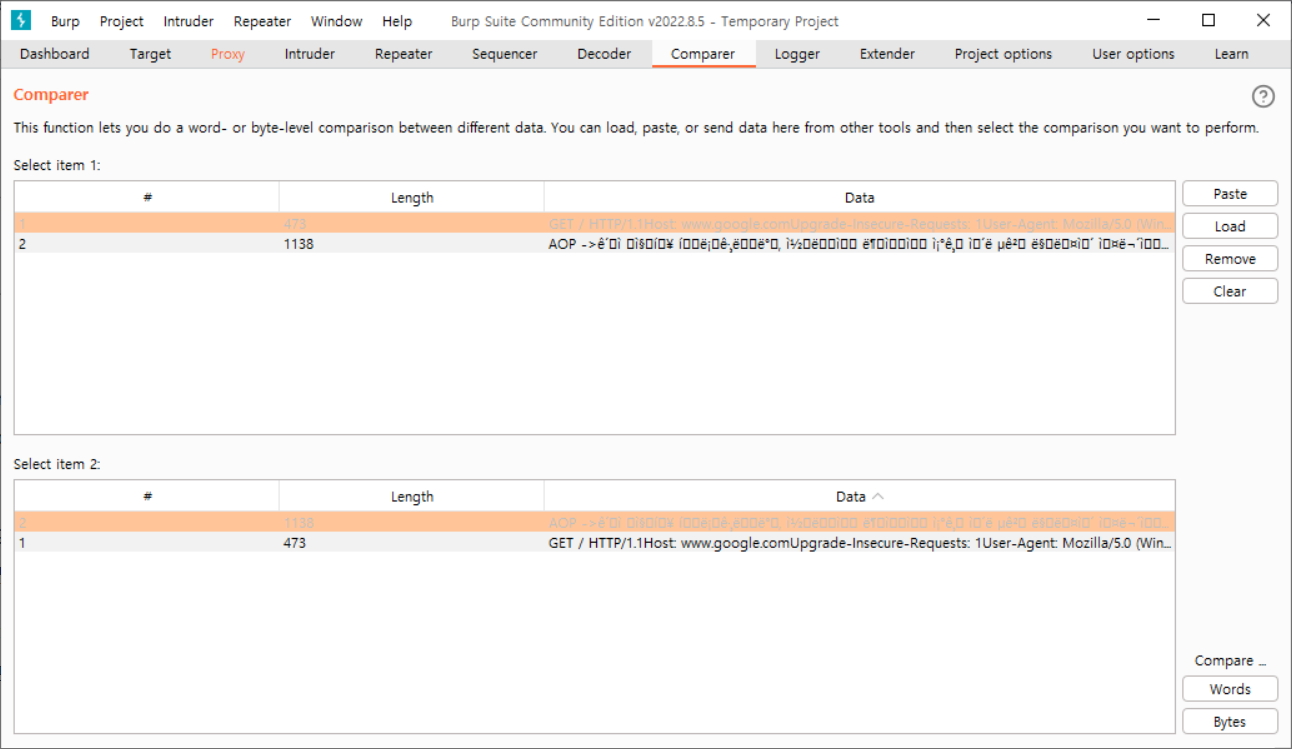1292x749 pixels.
Task: Select row 1 with length 473 in item 2 list
Action: pos(594,542)
